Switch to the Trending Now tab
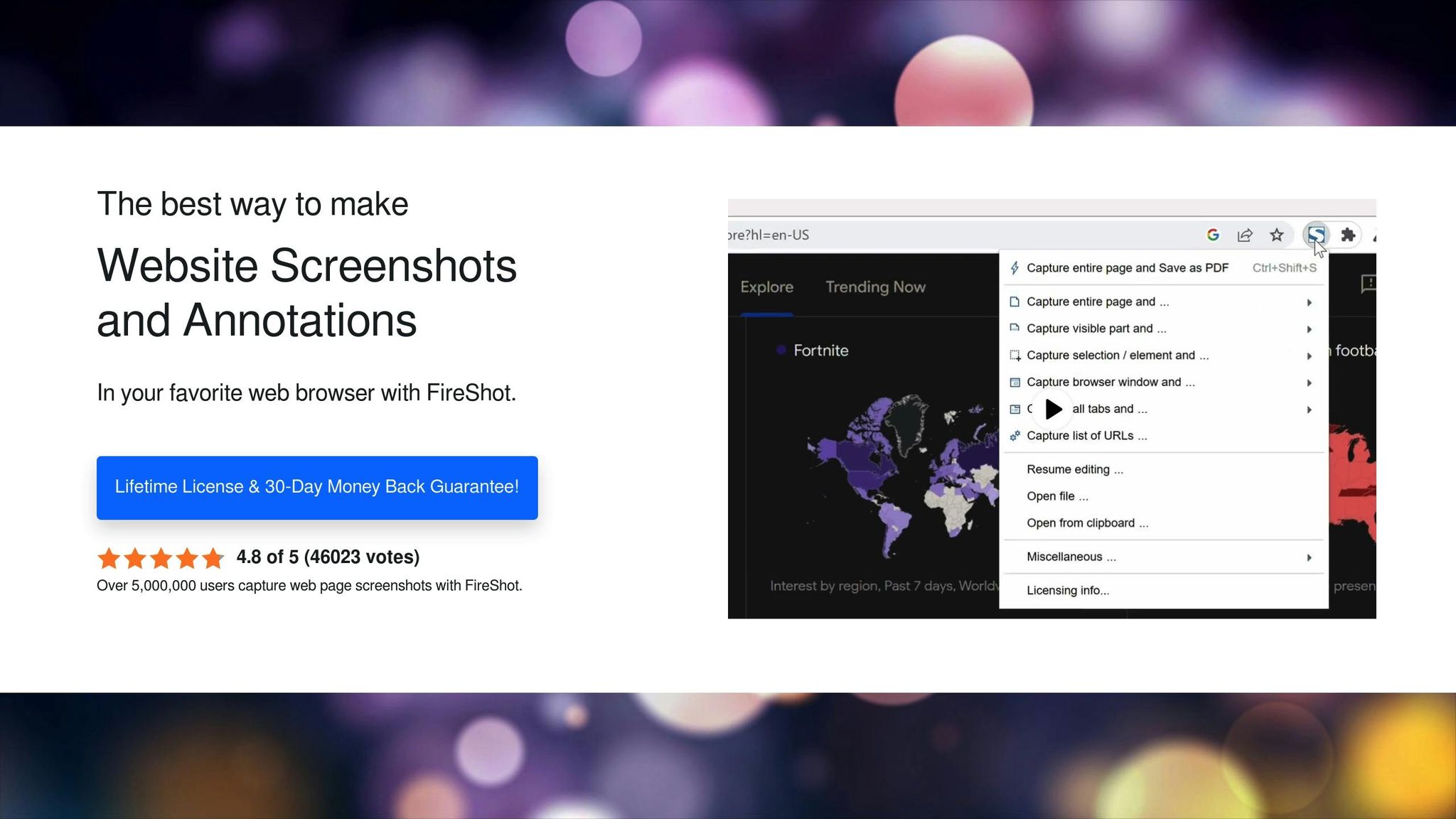 click(875, 287)
